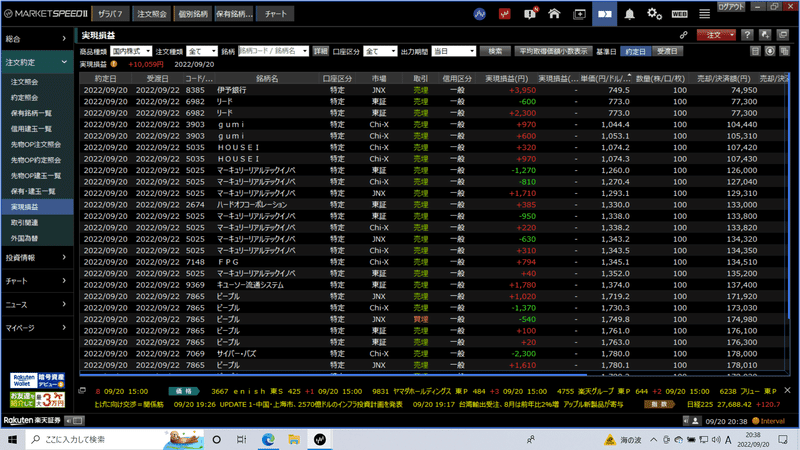Click the ticker 指数 label button

pos(659,404)
